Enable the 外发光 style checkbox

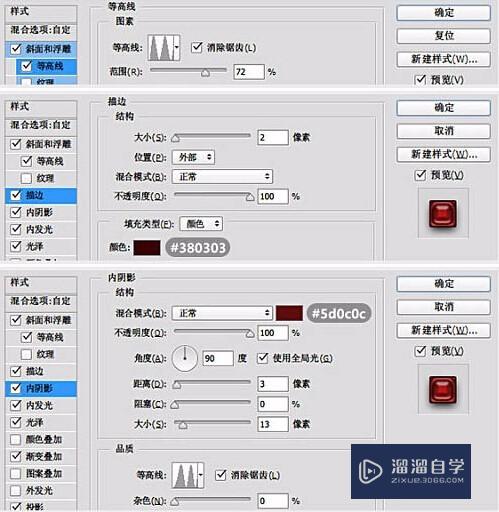16,491
